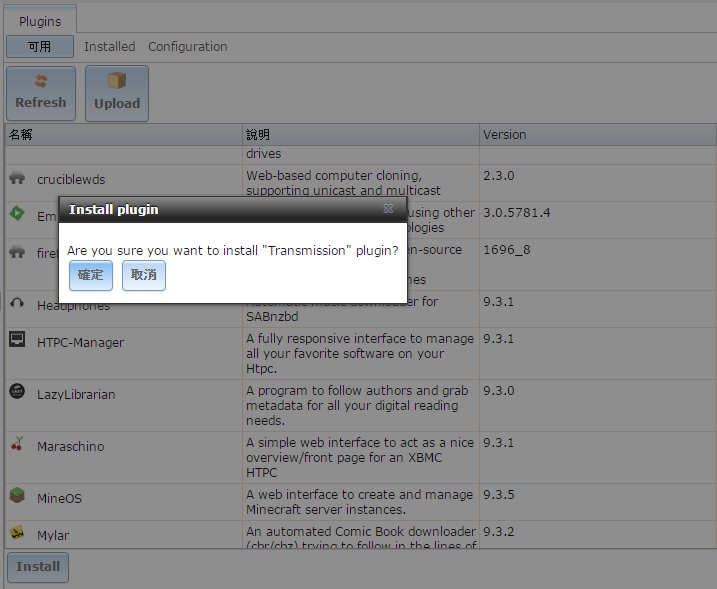Close the Install plugin dialog

[x=388, y=209]
